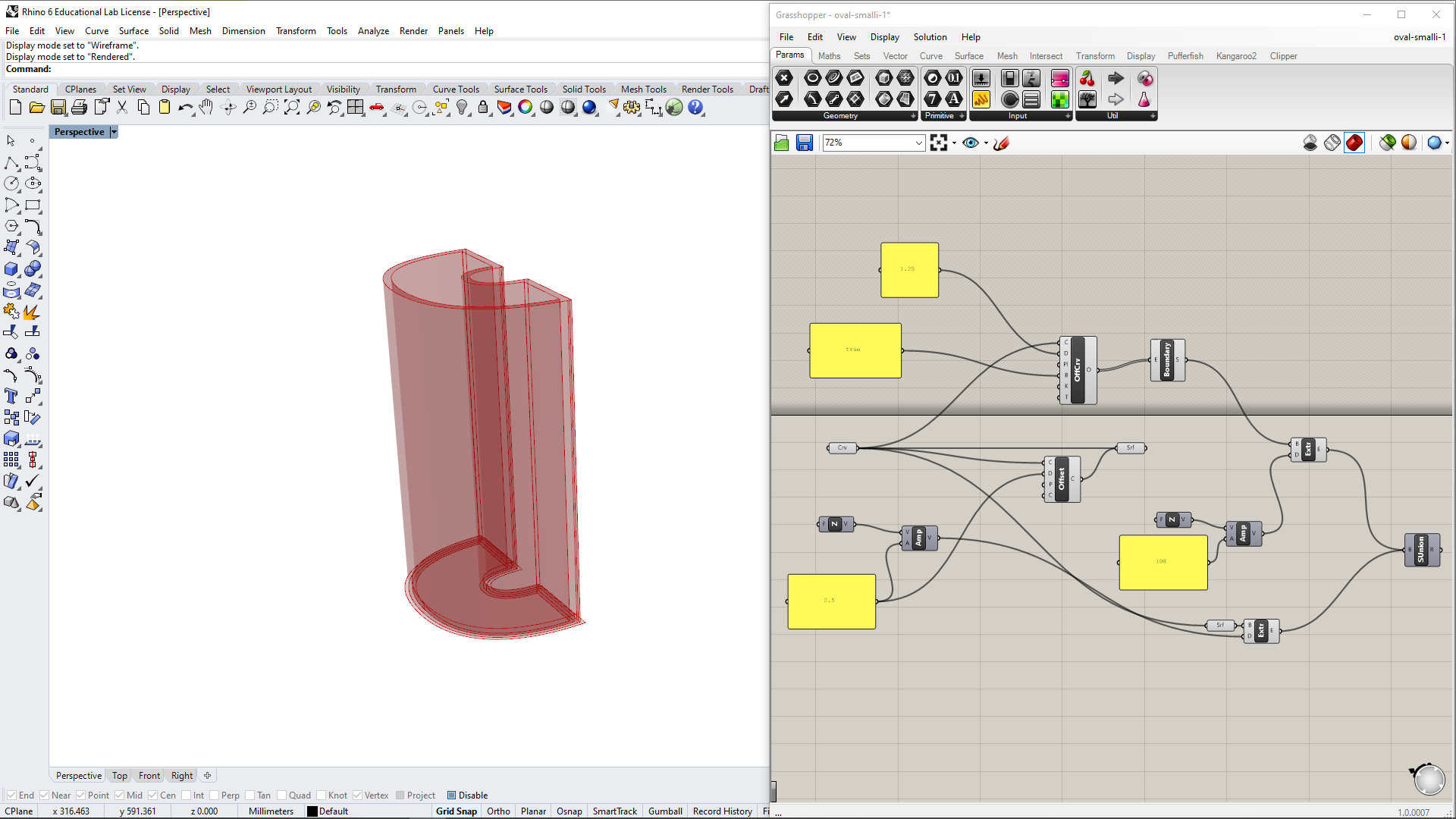The image size is (1456, 819).
Task: Open the Solution menu in Grasshopper
Action: (930, 37)
